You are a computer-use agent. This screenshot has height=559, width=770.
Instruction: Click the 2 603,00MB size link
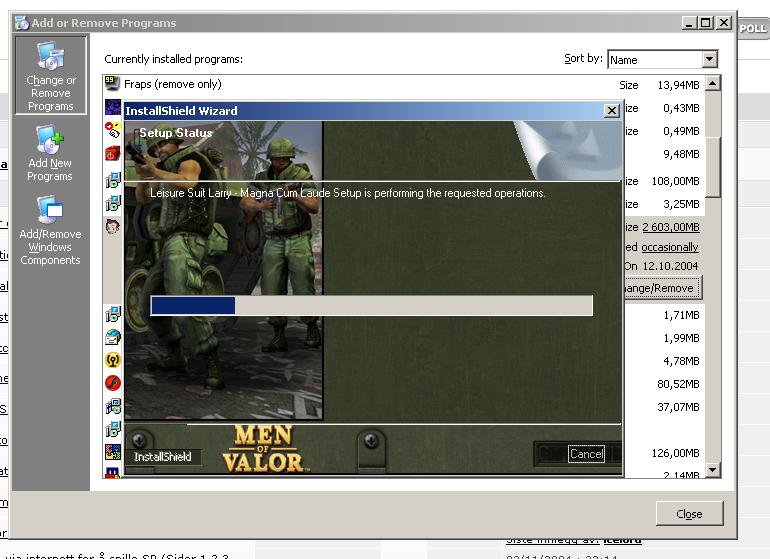[x=671, y=227]
